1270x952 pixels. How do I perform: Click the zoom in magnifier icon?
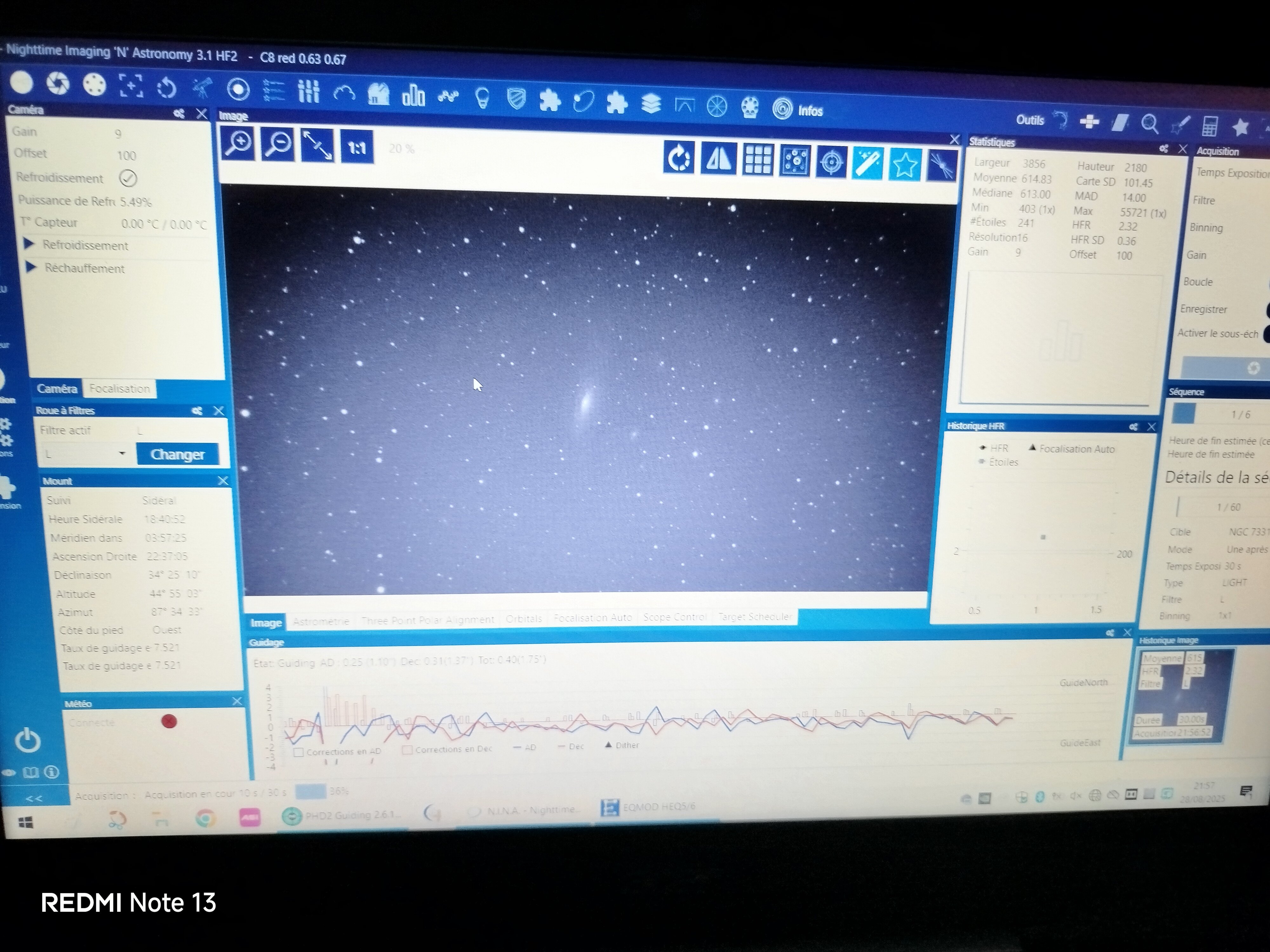point(238,143)
